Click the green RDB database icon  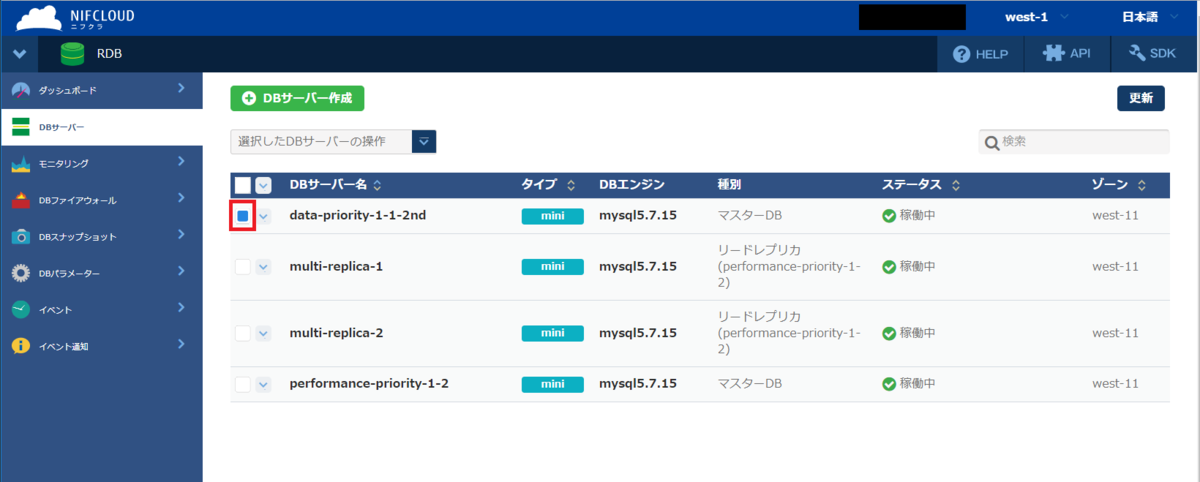click(72, 54)
